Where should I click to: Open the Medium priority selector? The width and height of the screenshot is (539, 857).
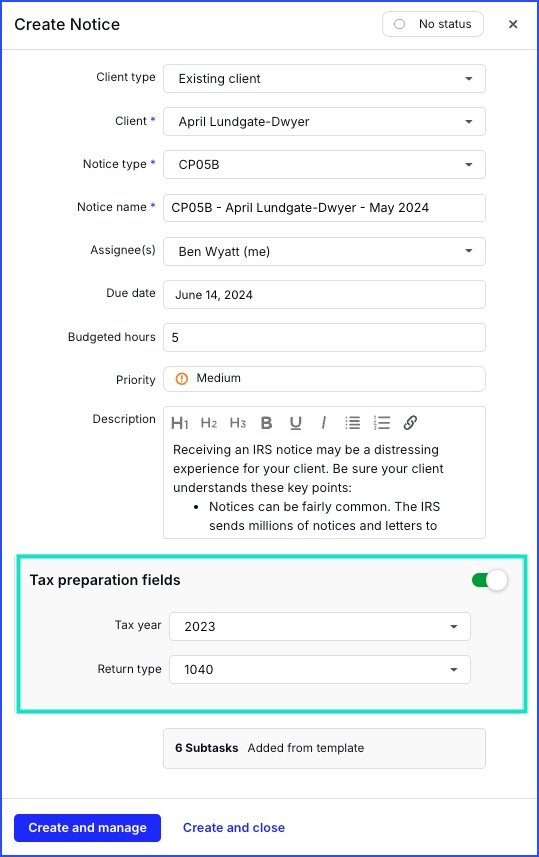[324, 379]
